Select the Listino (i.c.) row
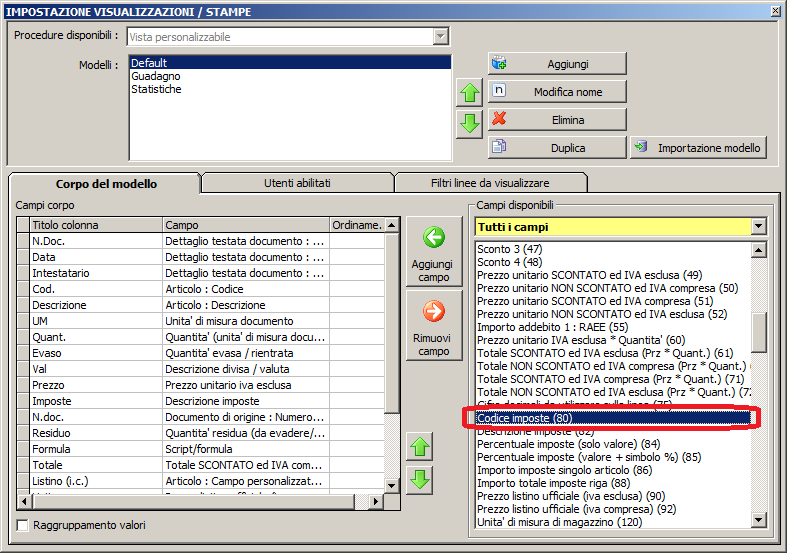Image resolution: width=787 pixels, height=553 pixels. click(201, 481)
